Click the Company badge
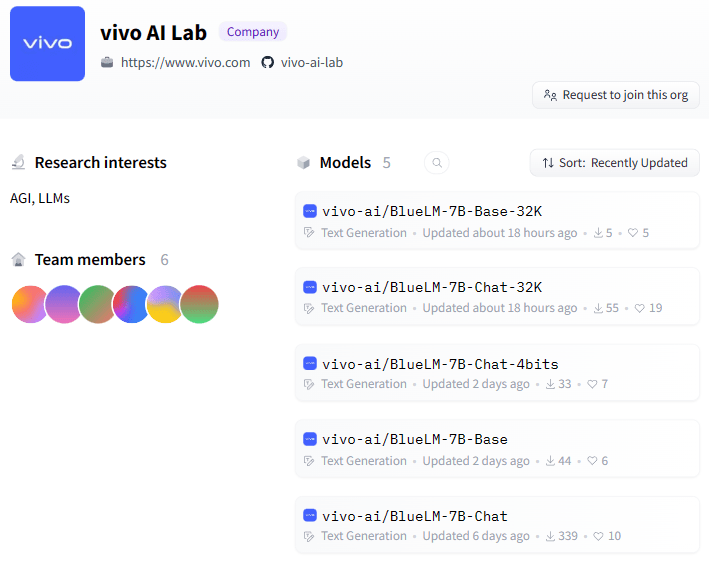 click(253, 32)
